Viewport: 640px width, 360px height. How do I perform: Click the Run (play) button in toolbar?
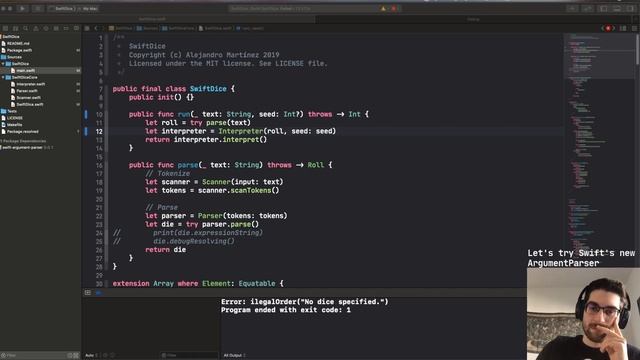point(22,9)
